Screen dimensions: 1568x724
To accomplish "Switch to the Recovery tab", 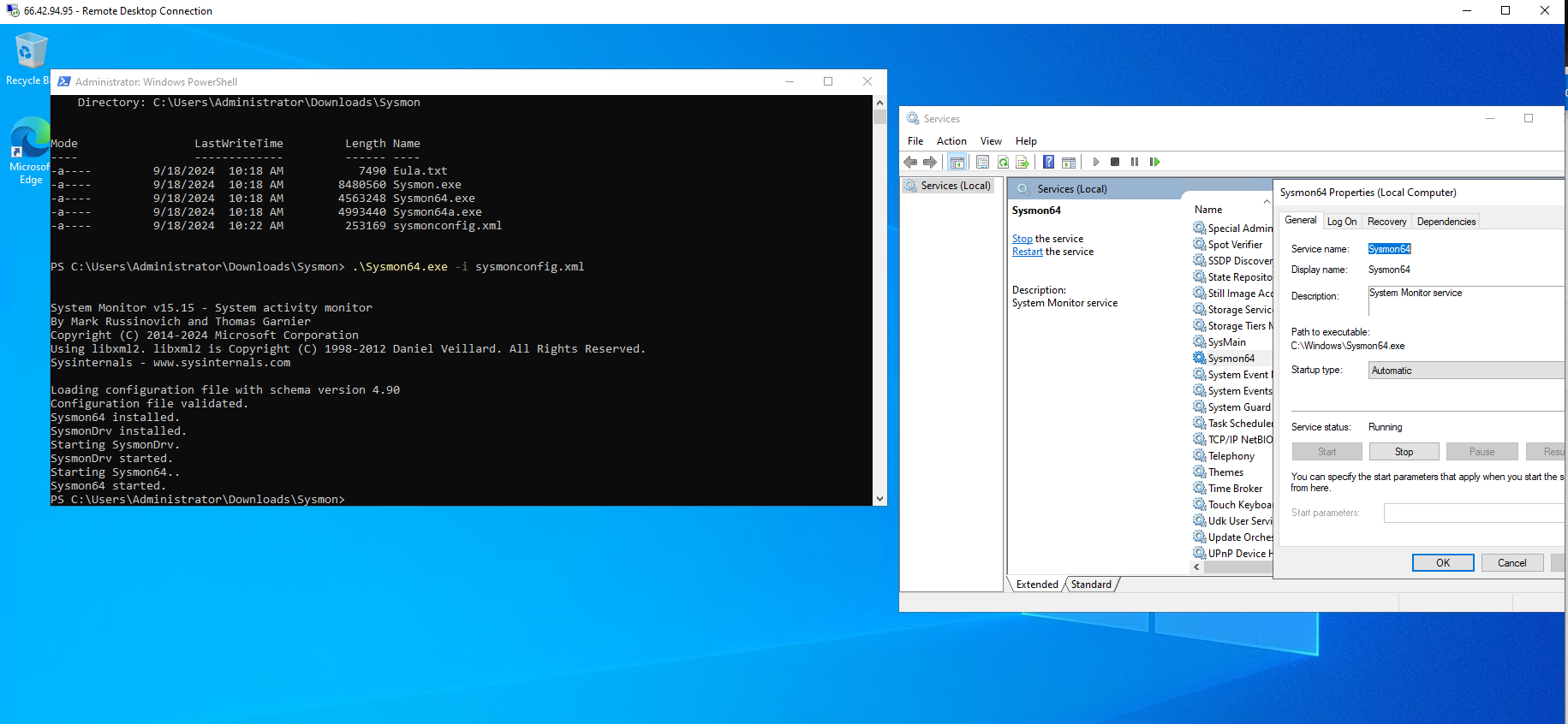I will point(1386,222).
